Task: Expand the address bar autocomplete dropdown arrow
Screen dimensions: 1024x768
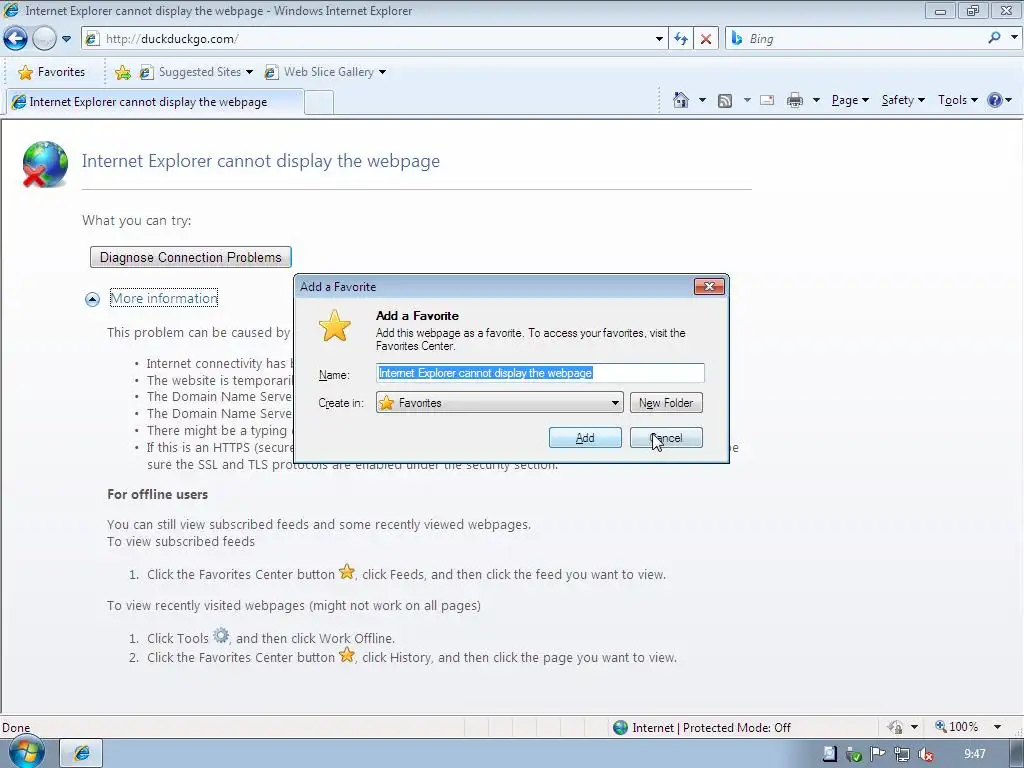Action: point(659,39)
